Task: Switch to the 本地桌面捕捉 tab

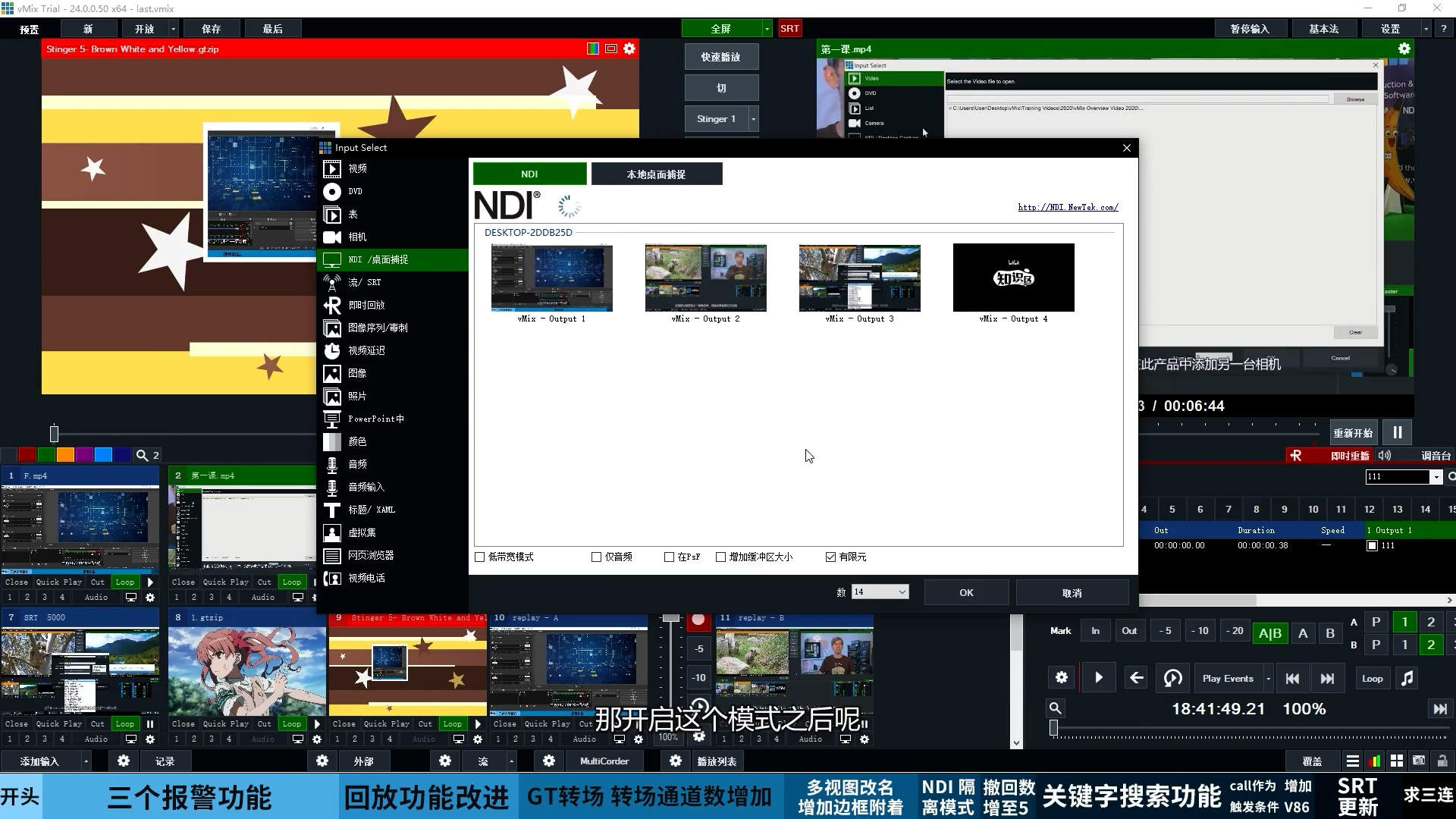Action: (657, 174)
